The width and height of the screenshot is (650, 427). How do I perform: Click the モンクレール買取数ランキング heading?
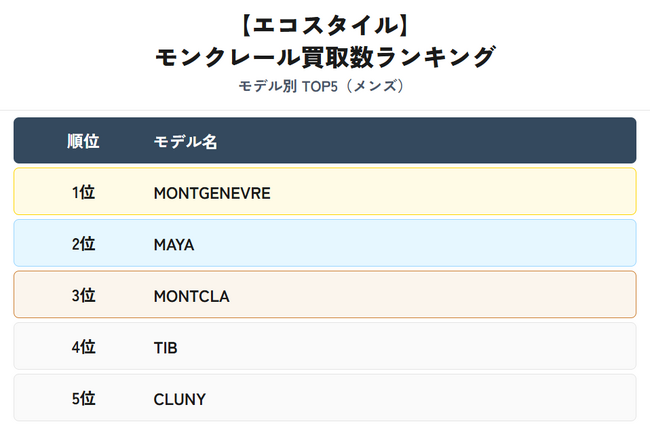325,56
